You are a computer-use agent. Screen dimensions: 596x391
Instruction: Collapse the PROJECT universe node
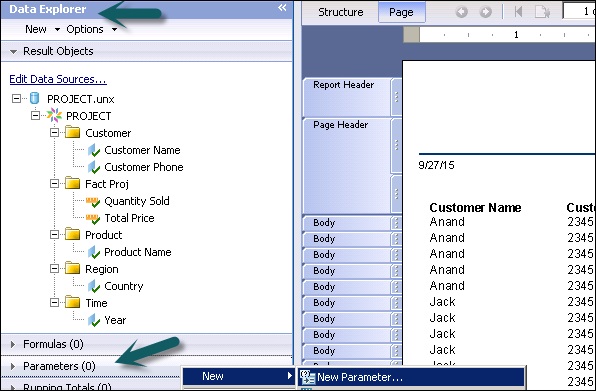(35, 116)
